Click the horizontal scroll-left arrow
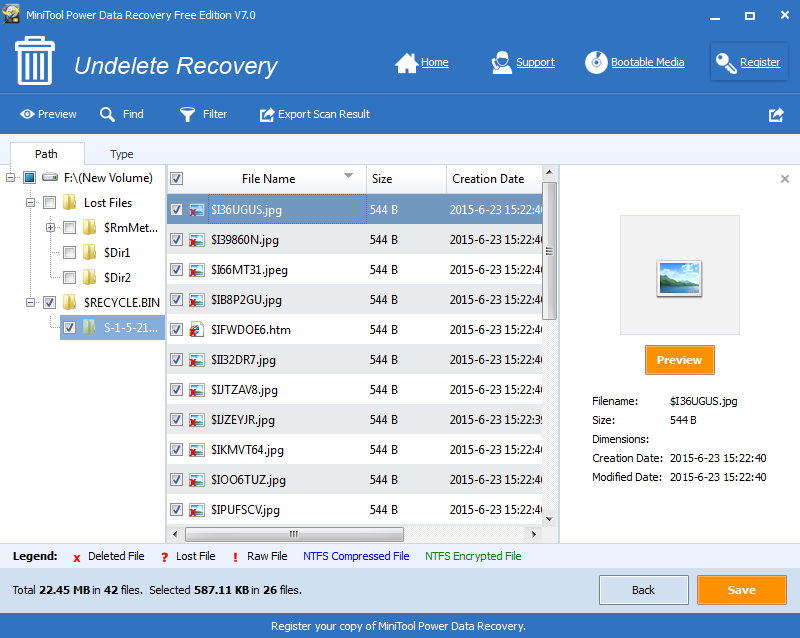The height and width of the screenshot is (638, 800). pos(175,534)
